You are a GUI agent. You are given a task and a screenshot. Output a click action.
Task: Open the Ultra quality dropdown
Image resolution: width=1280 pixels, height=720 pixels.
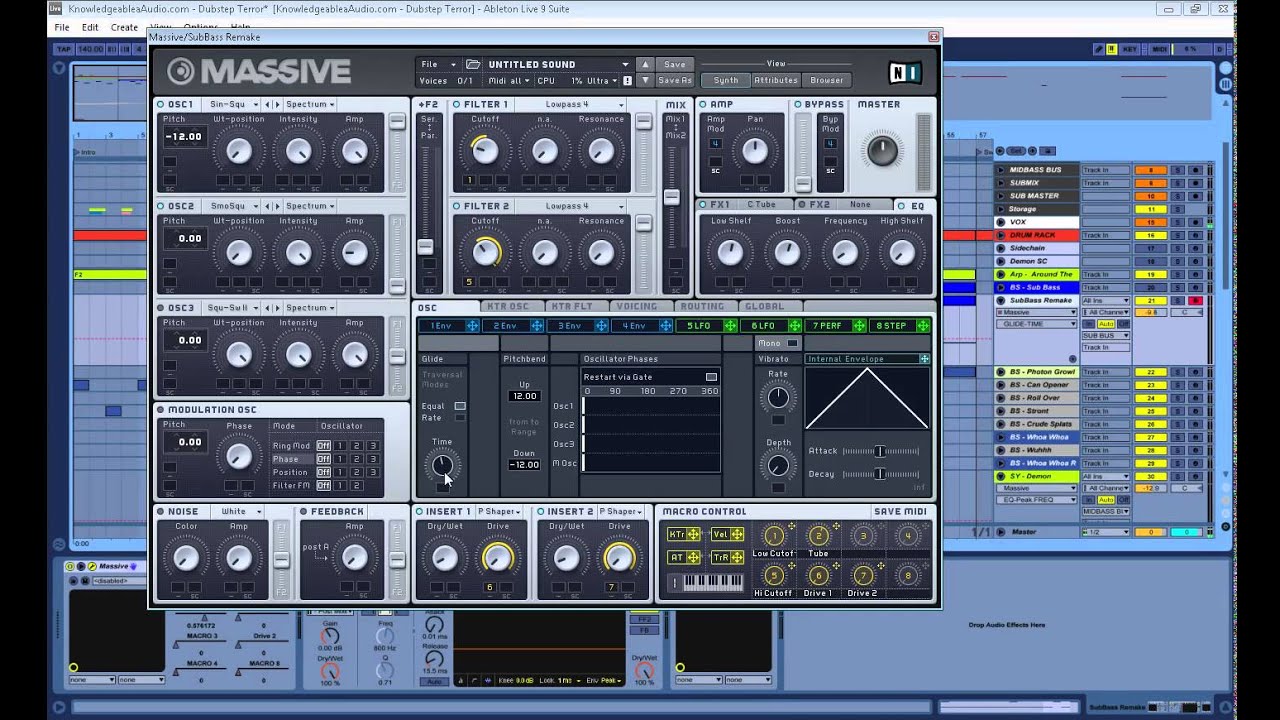pyautogui.click(x=600, y=80)
